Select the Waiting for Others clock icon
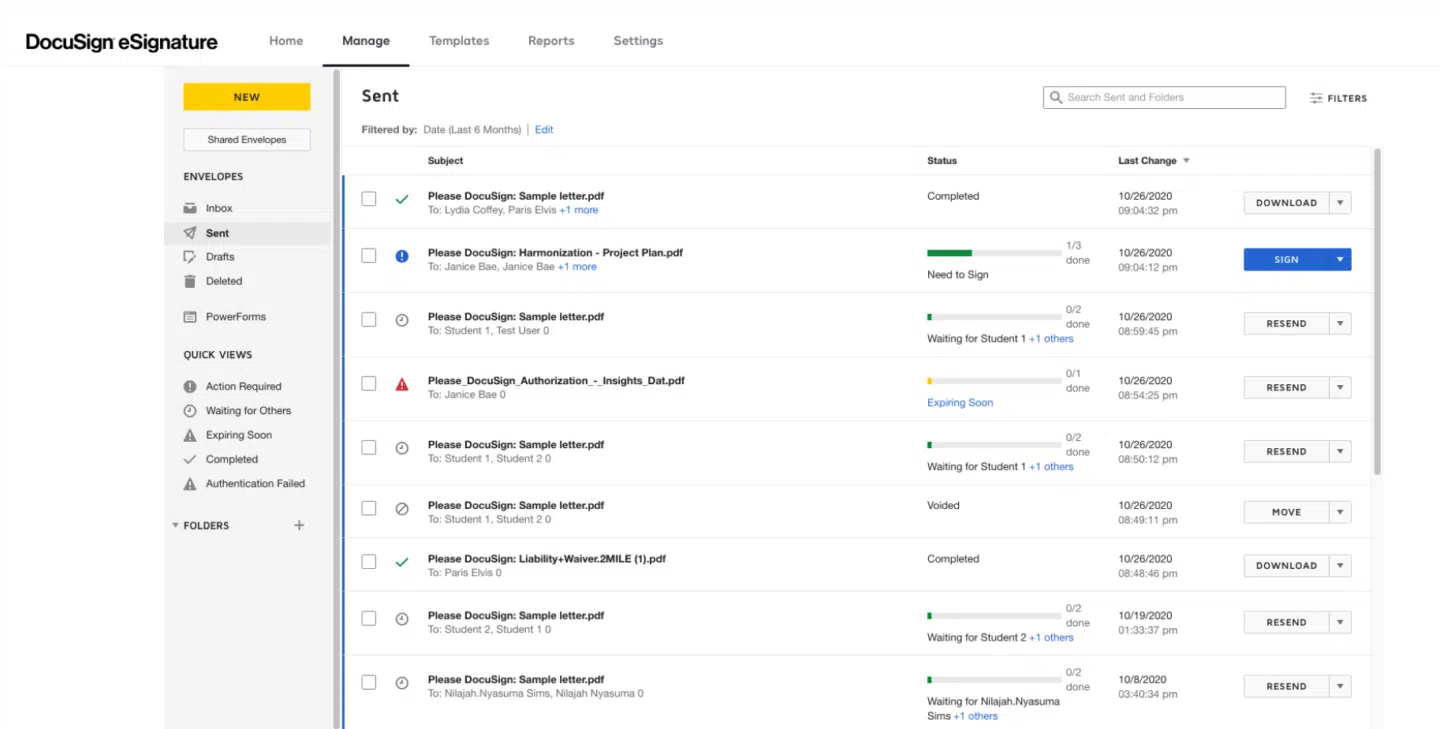The image size is (1440, 729). (190, 411)
